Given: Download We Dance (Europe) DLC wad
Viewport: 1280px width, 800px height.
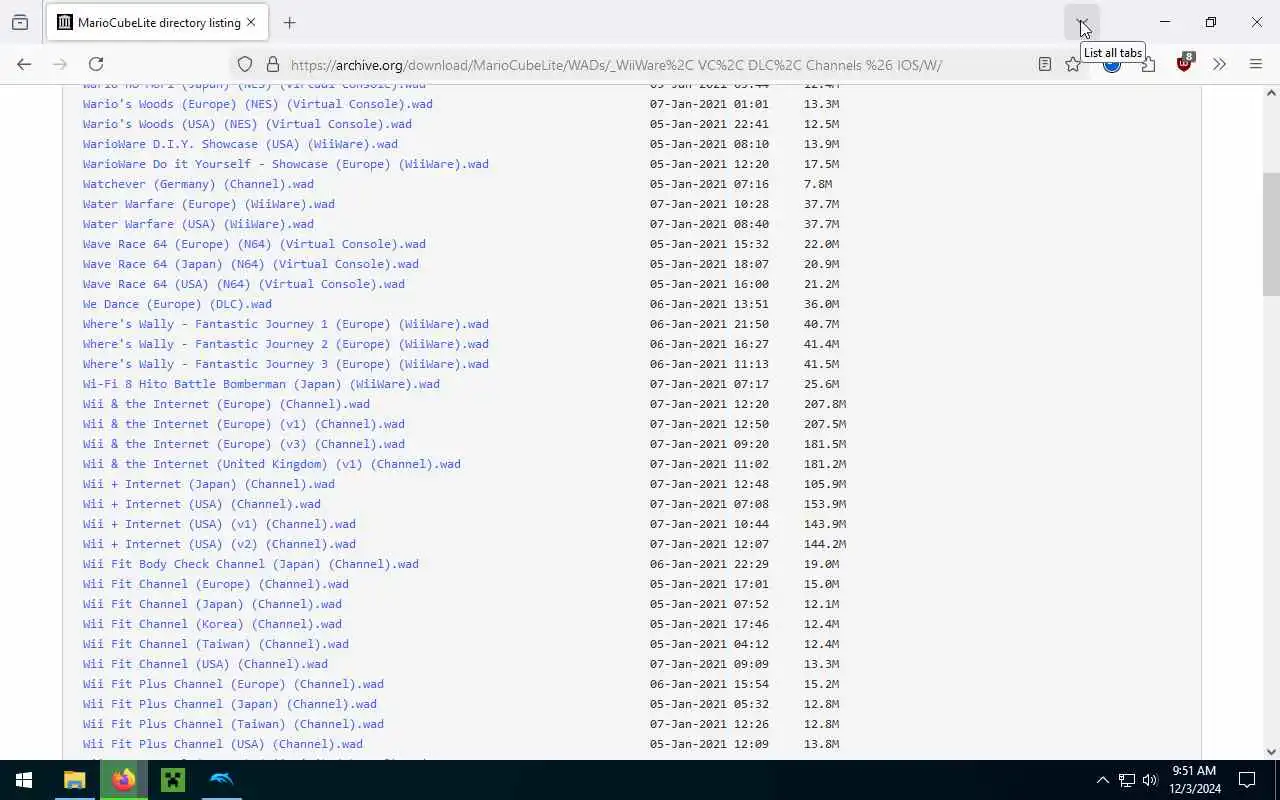Looking at the screenshot, I should [x=177, y=304].
